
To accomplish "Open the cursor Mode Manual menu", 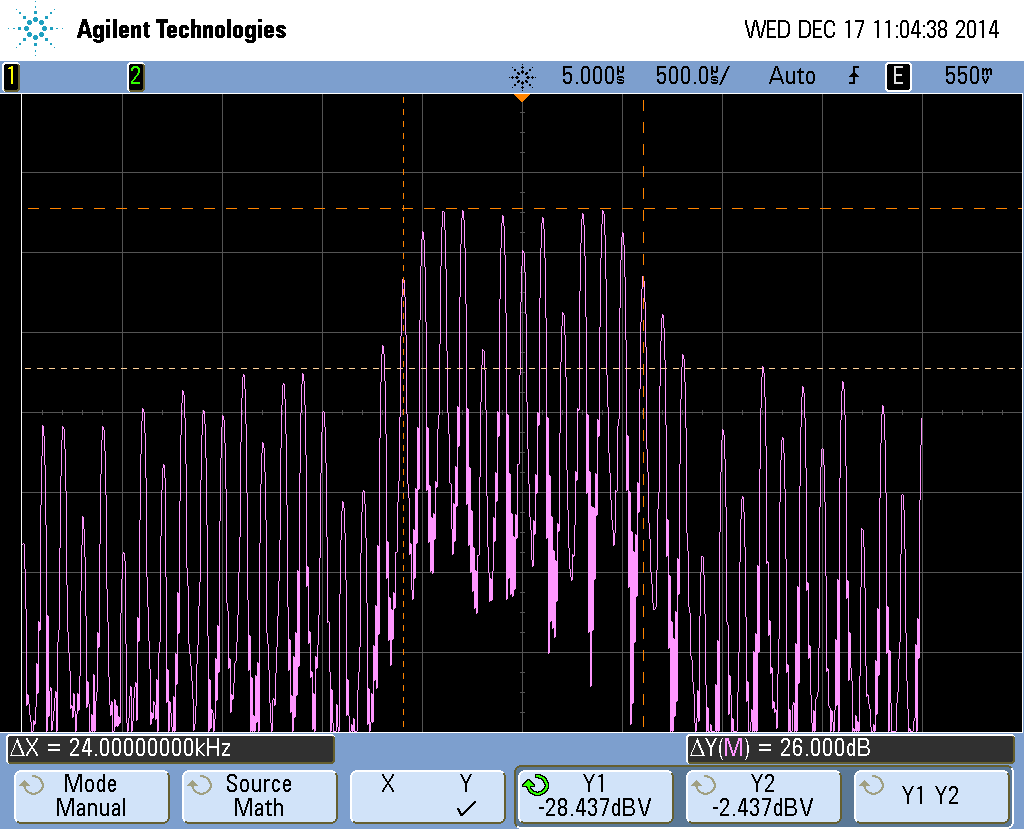I will pyautogui.click(x=90, y=796).
